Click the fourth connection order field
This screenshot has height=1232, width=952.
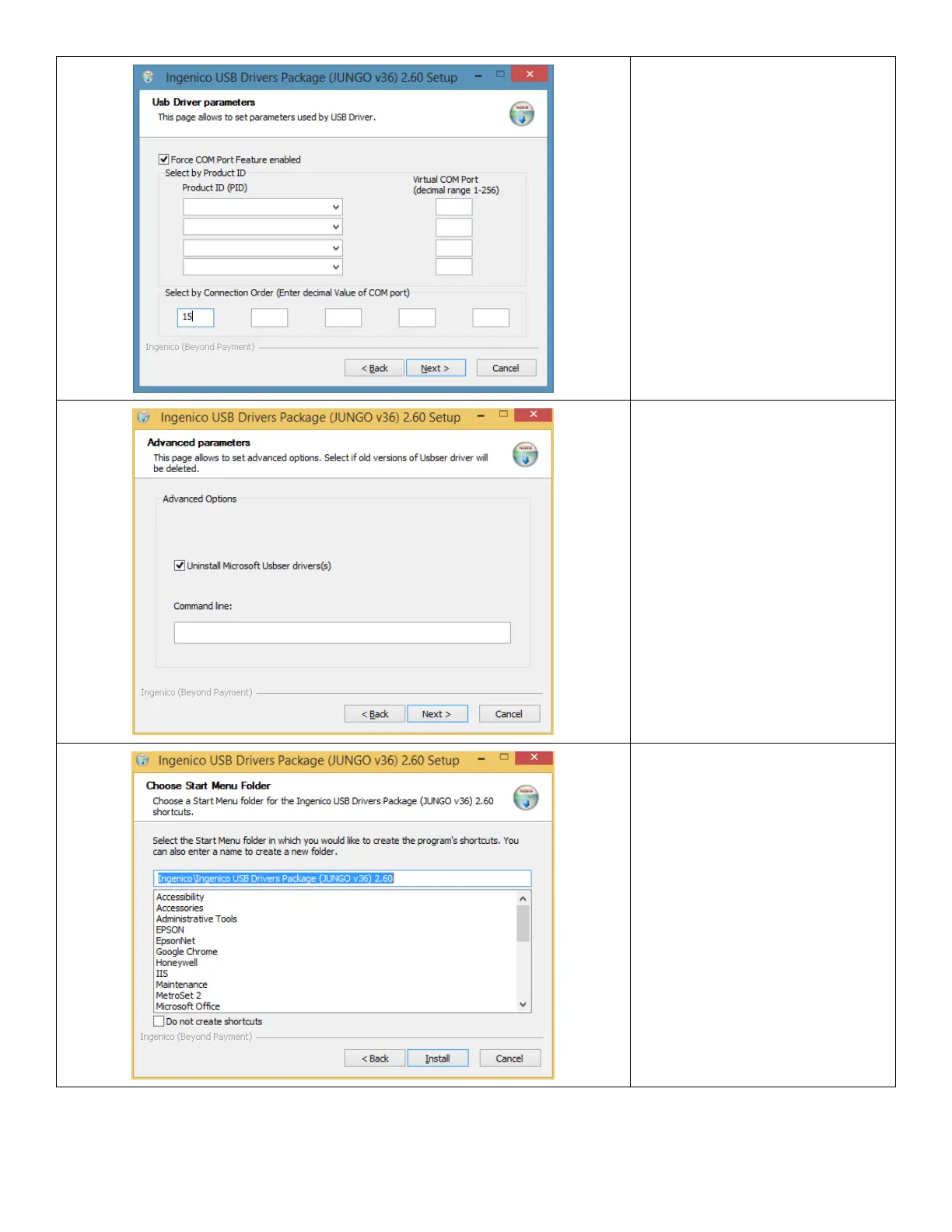point(417,317)
